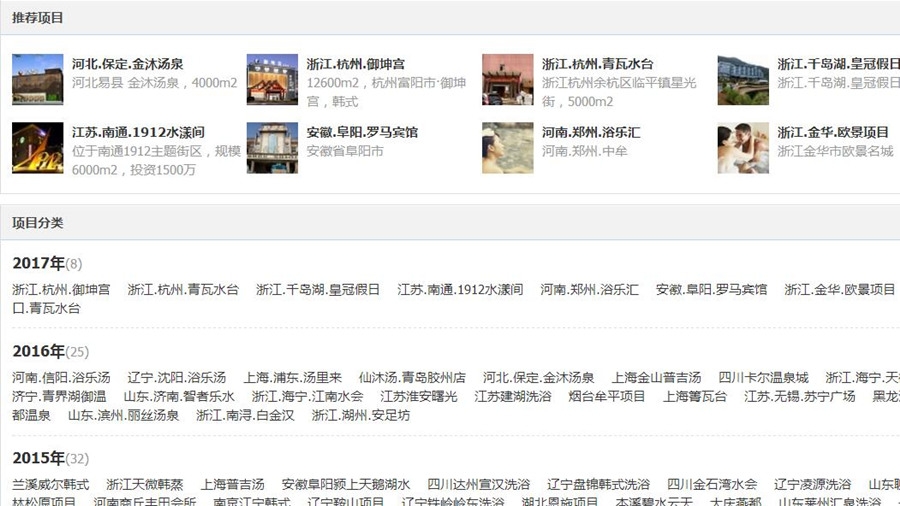
Task: Open 上海箐瓦台 project link
Action: [x=695, y=396]
